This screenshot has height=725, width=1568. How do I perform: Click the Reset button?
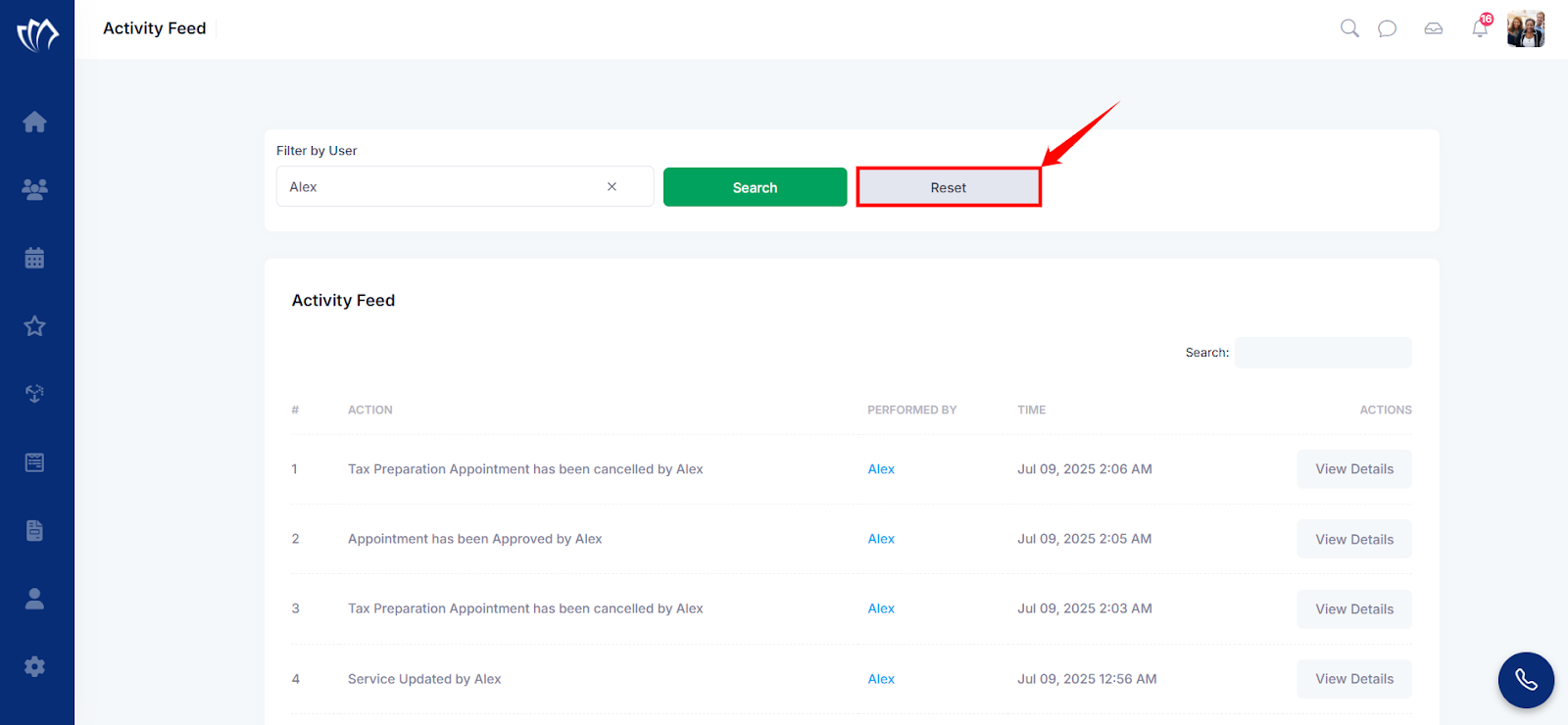(949, 187)
